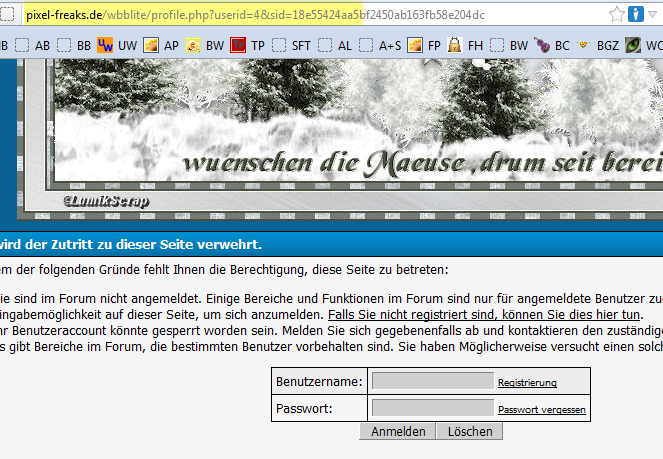Click the dropdown arrow right of info icon
The image size is (663, 459).
pos(652,14)
